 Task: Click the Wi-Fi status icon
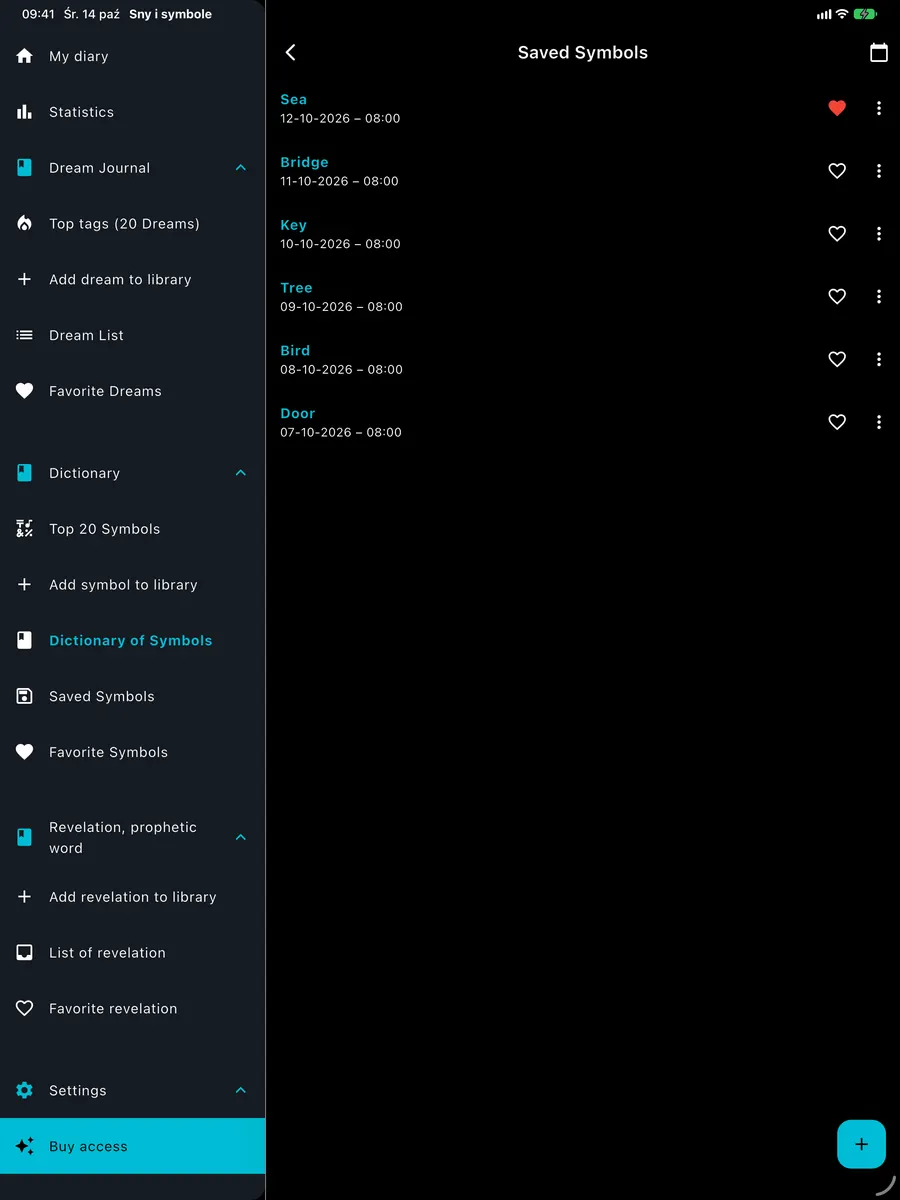(x=842, y=14)
